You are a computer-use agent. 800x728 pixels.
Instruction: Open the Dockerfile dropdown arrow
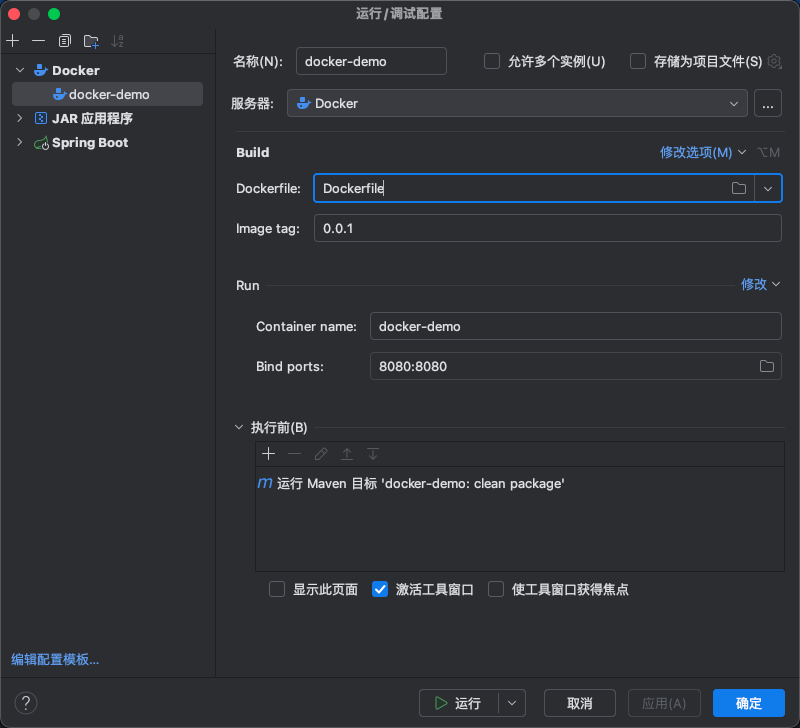pyautogui.click(x=768, y=188)
